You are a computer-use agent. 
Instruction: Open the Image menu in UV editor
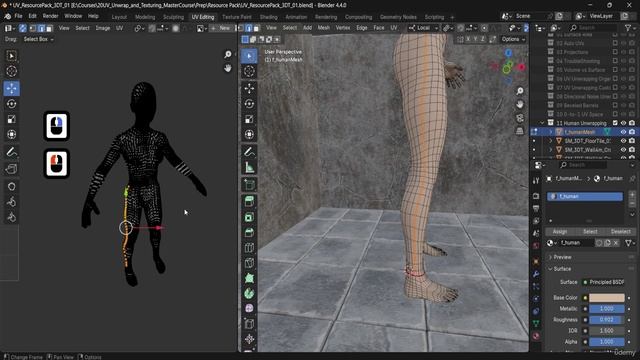(x=103, y=28)
